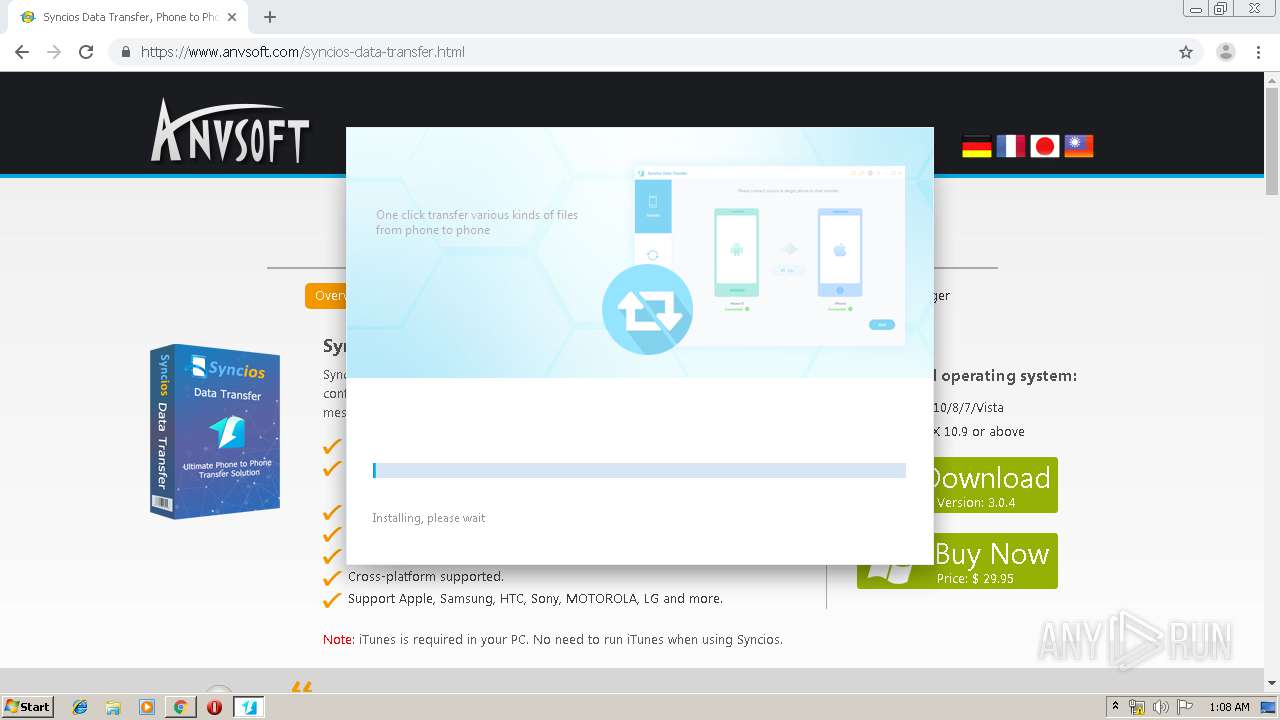Screen dimensions: 1280x720
Task: Click the app preview screenshot in installer
Action: (x=770, y=256)
